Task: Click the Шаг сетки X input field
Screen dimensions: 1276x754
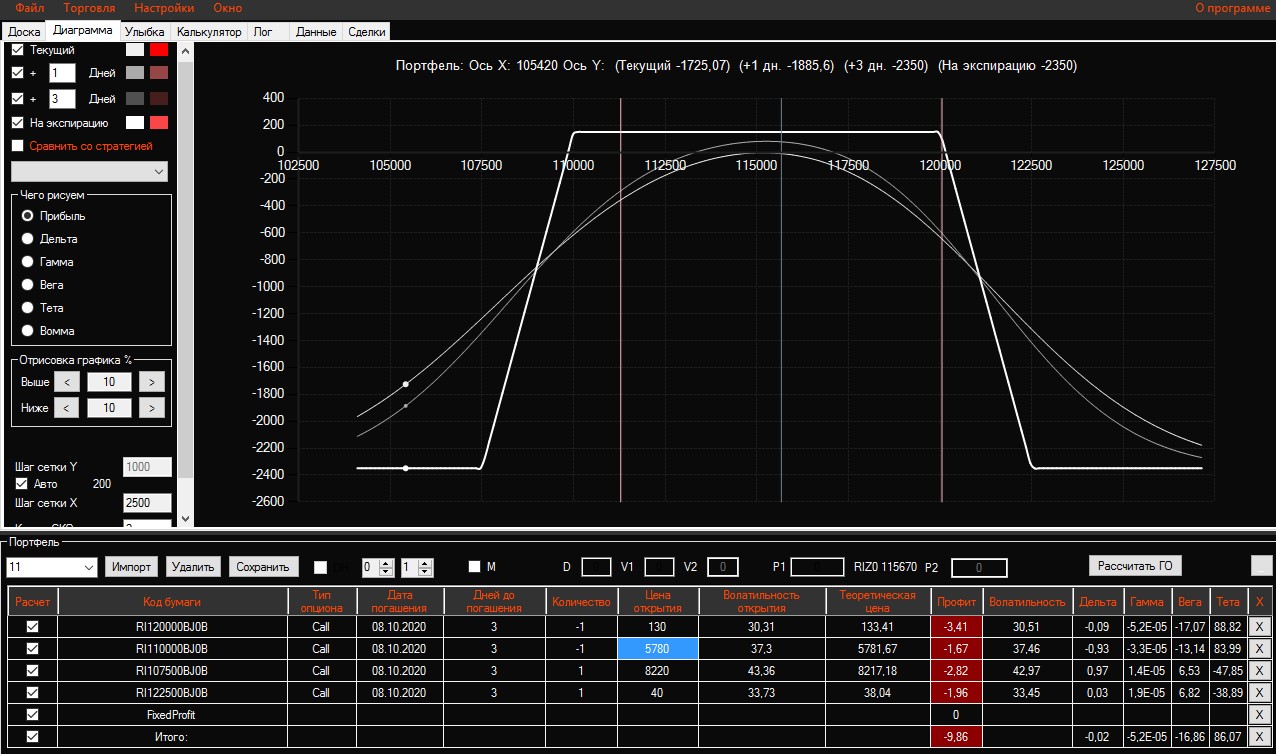Action: tap(147, 503)
